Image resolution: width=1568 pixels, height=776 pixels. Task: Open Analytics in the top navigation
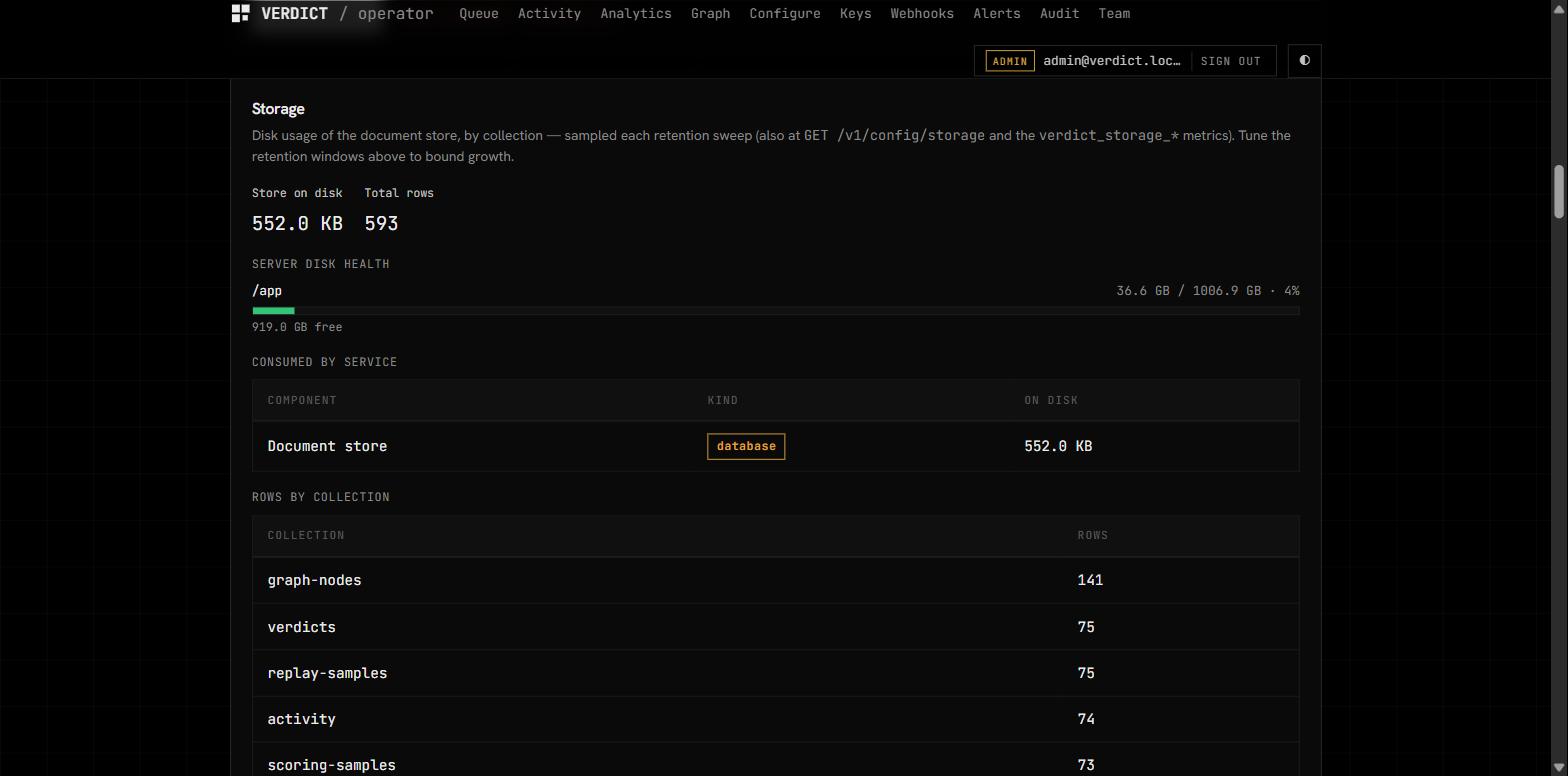(636, 14)
